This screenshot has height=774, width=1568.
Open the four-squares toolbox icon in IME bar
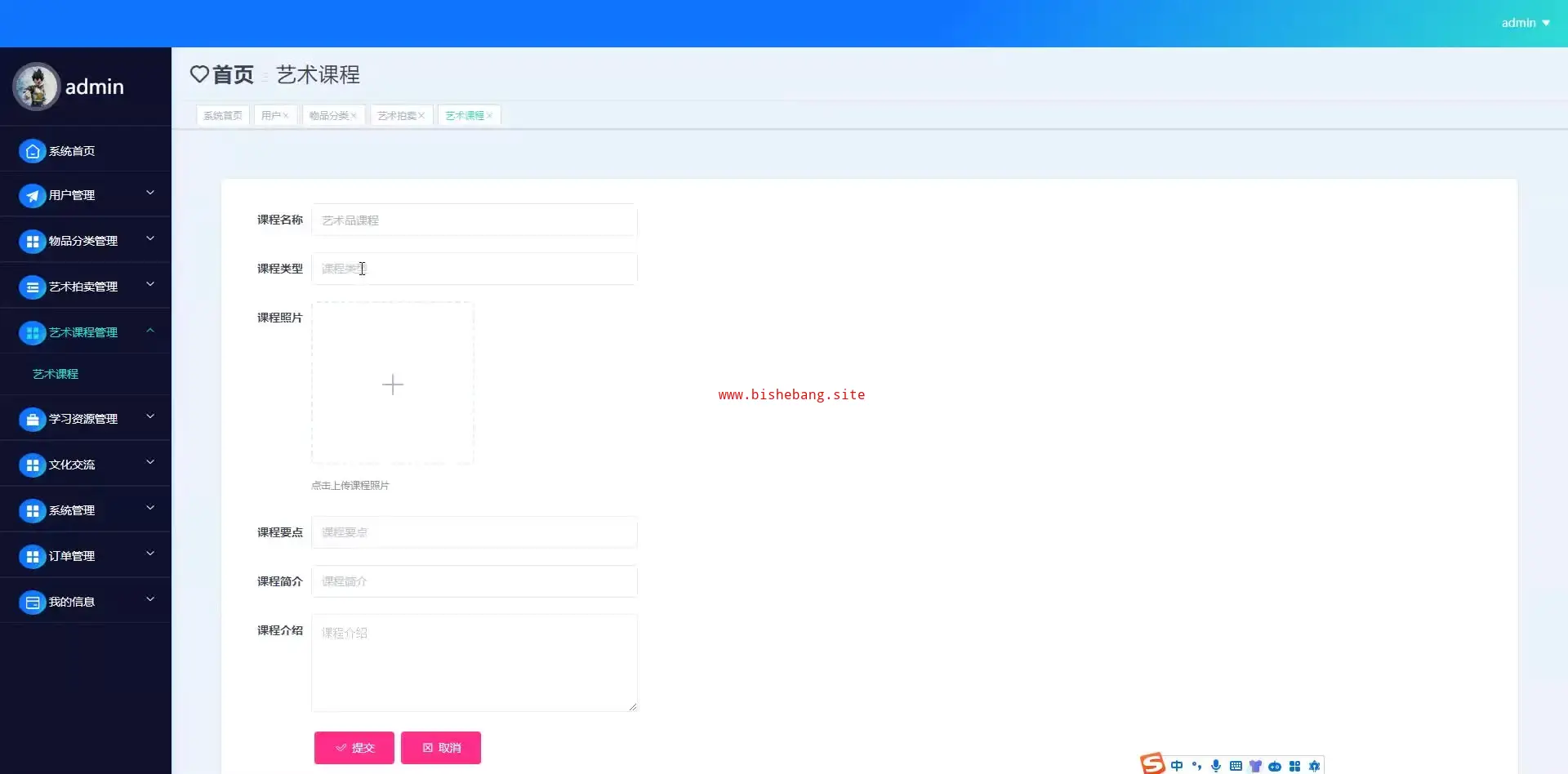[x=1294, y=766]
